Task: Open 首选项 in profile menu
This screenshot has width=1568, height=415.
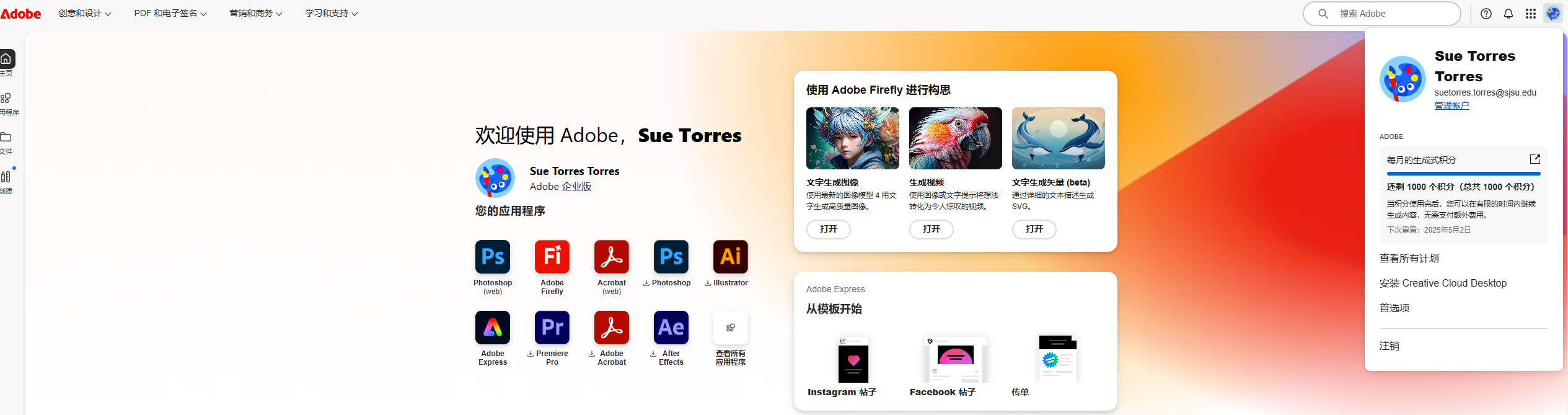Action: 1394,308
